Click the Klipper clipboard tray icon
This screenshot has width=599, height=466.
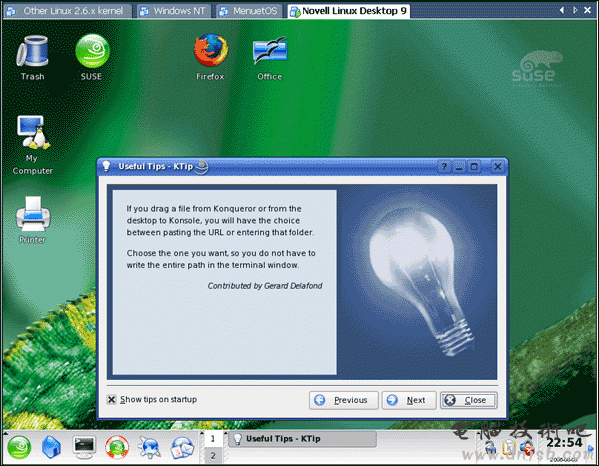[509, 448]
